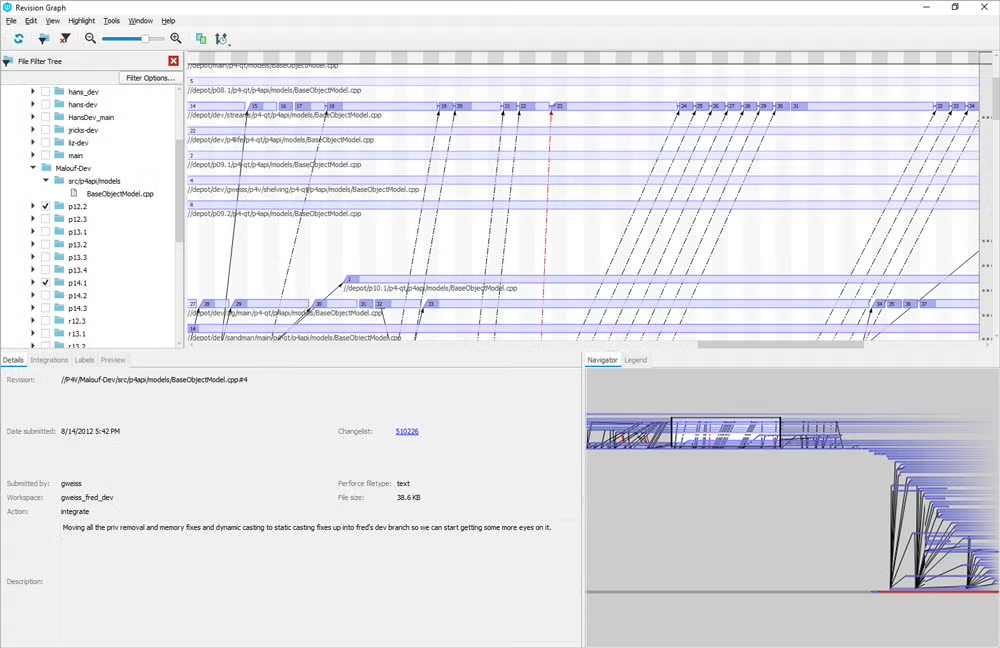Screen dimensions: 1000x648
Task: Uncheck the p12.2 branch checkbox
Action: [45, 206]
